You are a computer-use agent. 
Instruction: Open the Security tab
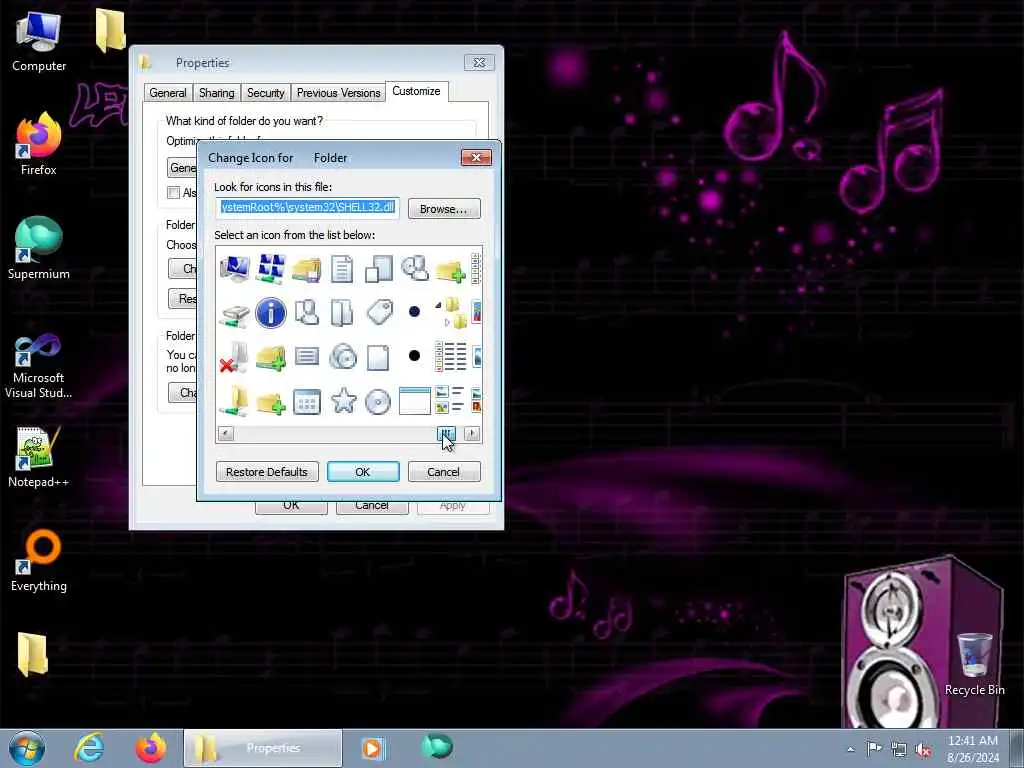coord(265,93)
